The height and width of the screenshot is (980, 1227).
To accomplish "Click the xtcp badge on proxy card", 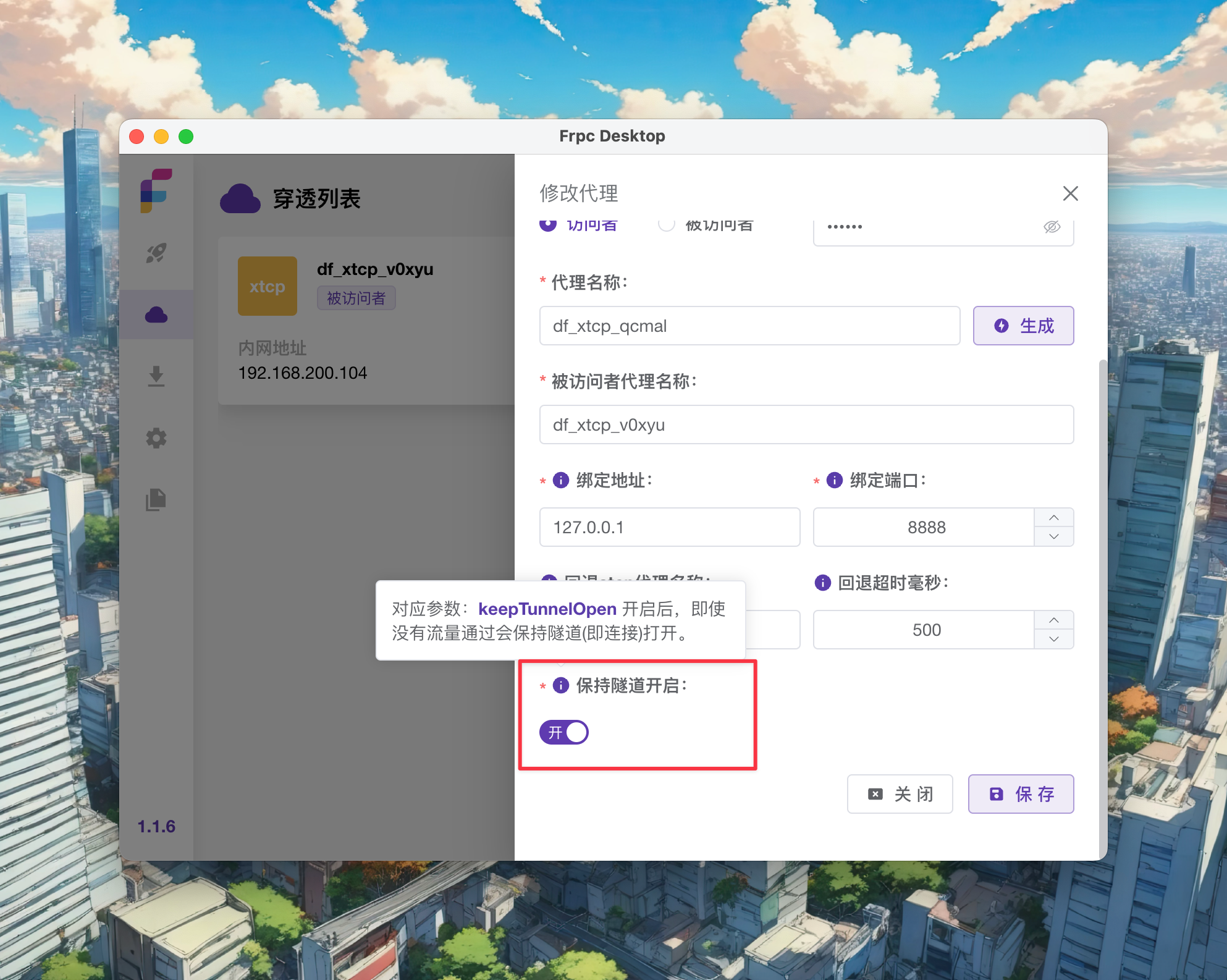I will click(268, 286).
